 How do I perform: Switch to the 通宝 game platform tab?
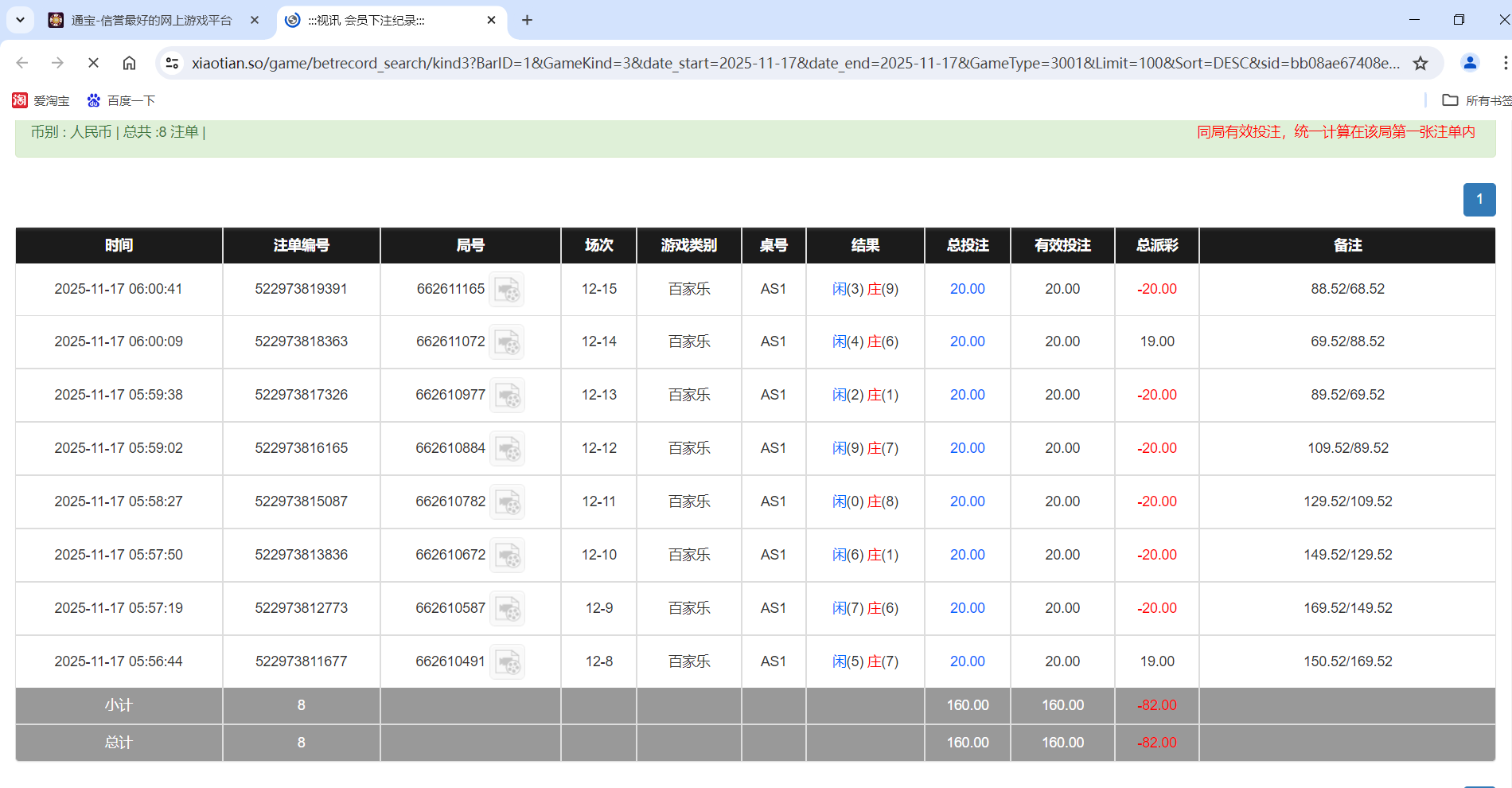(x=151, y=20)
